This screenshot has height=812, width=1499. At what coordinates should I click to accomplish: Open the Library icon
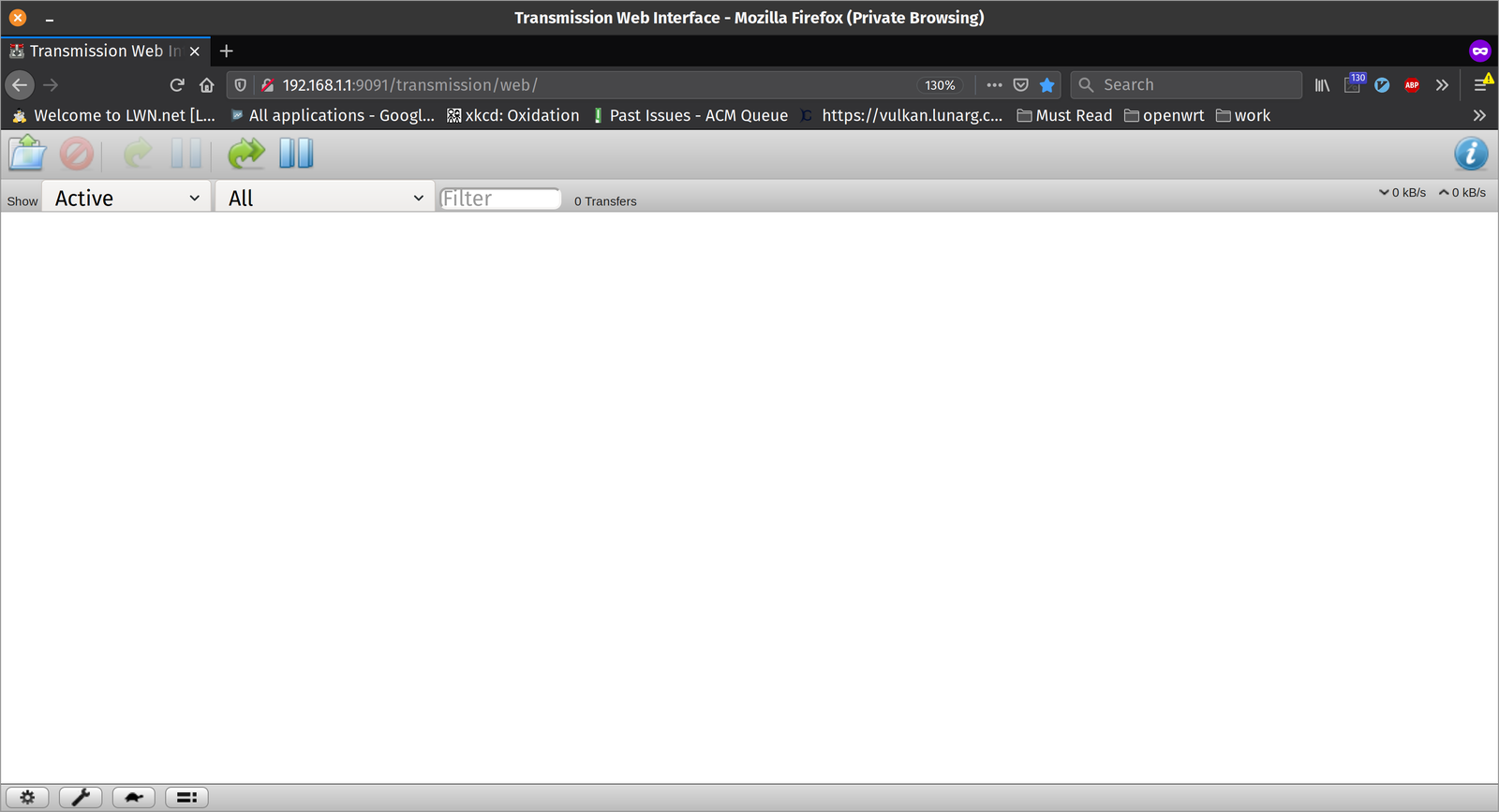pos(1322,85)
